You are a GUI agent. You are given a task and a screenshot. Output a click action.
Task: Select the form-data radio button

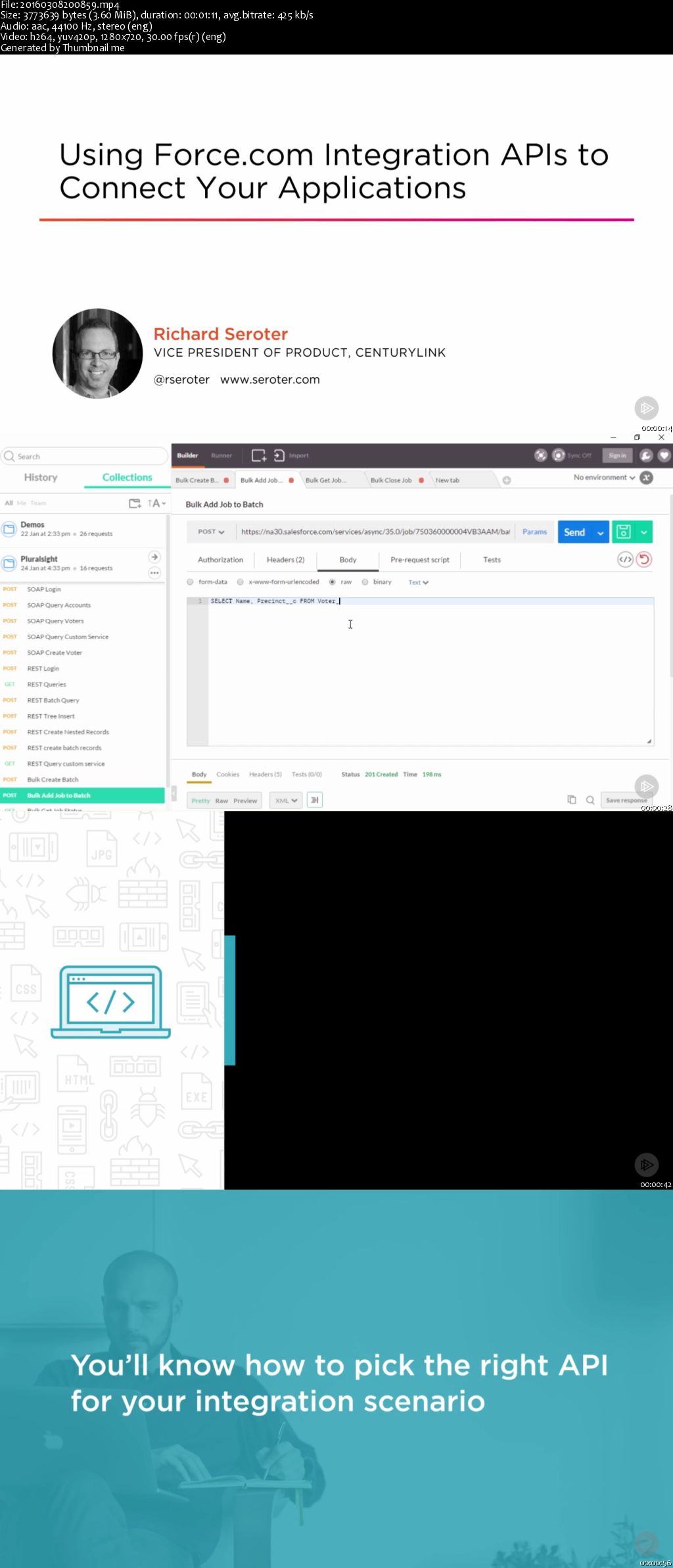coord(190,582)
